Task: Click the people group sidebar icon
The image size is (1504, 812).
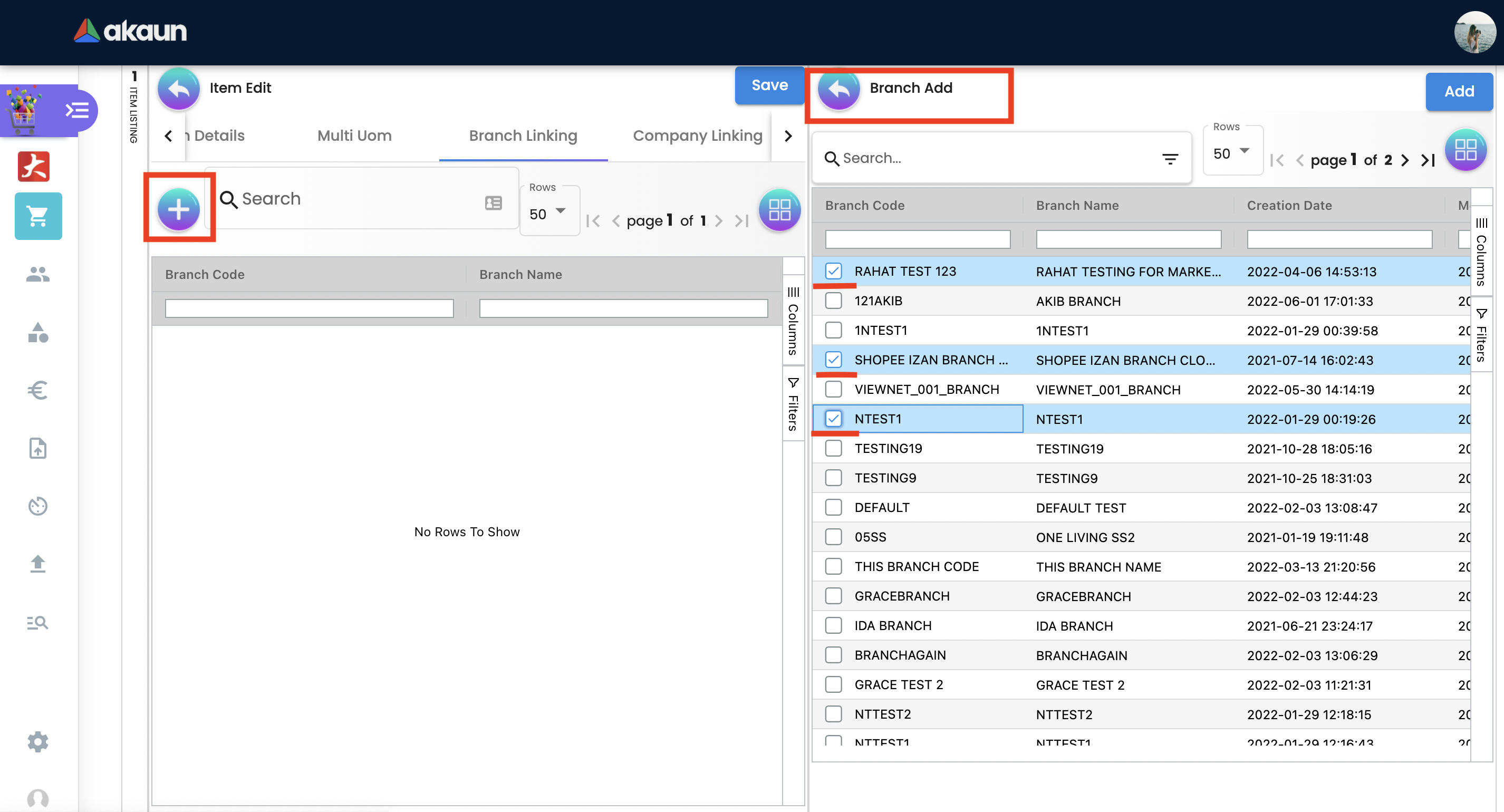Action: pyautogui.click(x=38, y=274)
